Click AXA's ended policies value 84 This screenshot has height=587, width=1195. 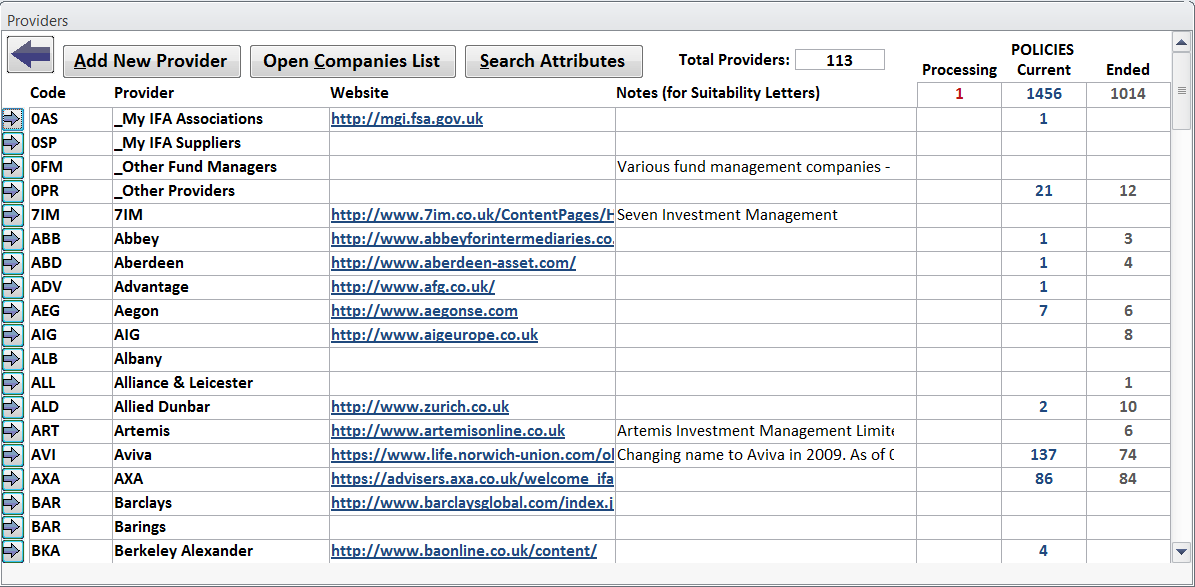pos(1128,480)
